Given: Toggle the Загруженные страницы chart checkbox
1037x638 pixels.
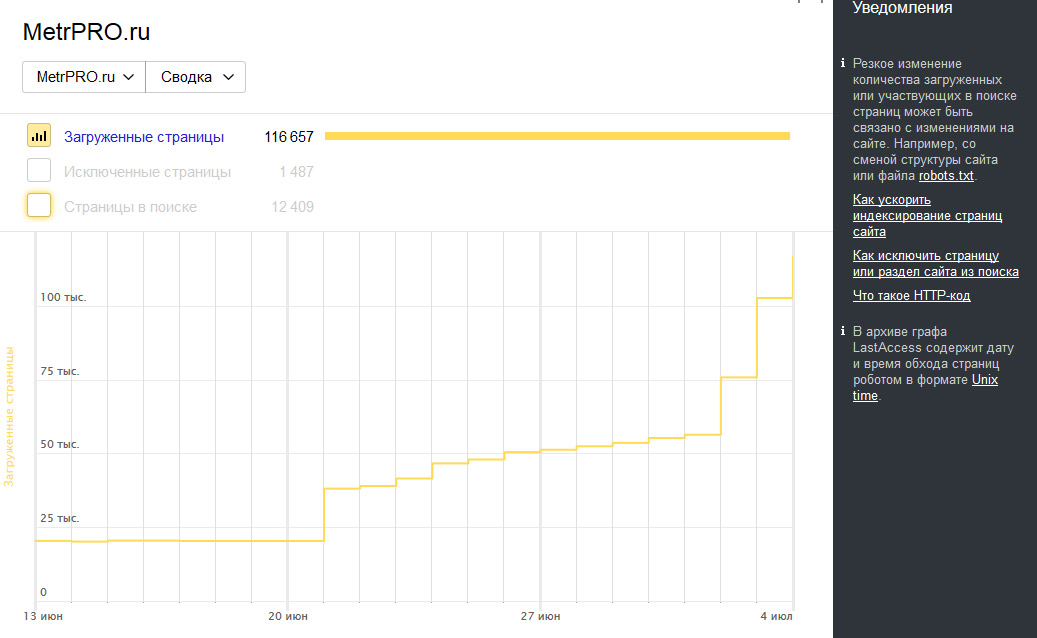Looking at the screenshot, I should [x=39, y=136].
